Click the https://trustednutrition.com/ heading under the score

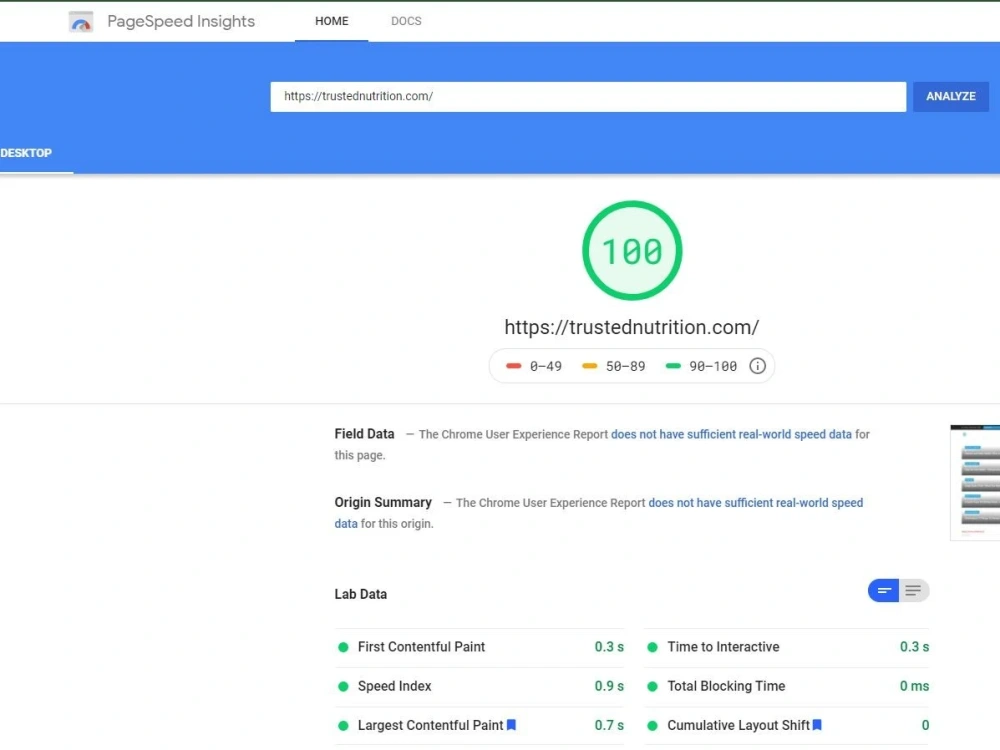tap(631, 327)
